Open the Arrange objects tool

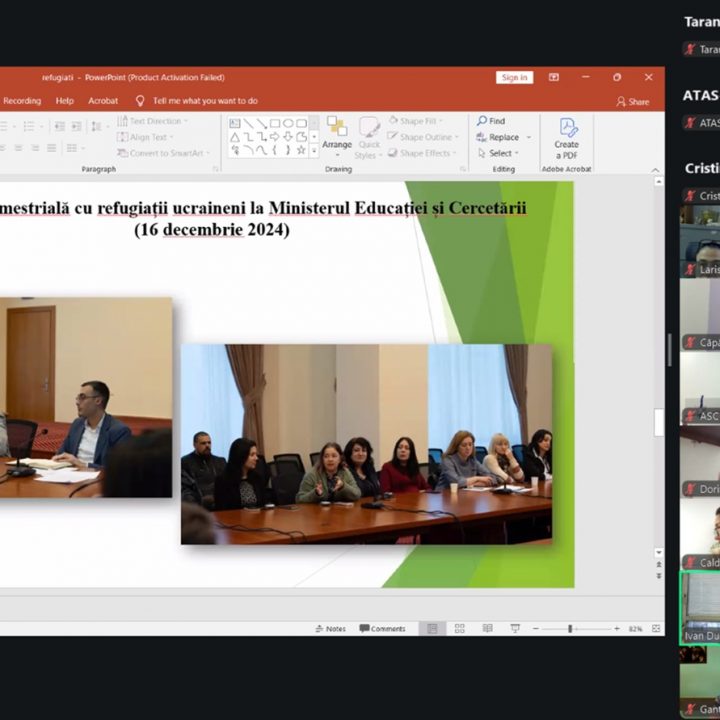click(337, 136)
